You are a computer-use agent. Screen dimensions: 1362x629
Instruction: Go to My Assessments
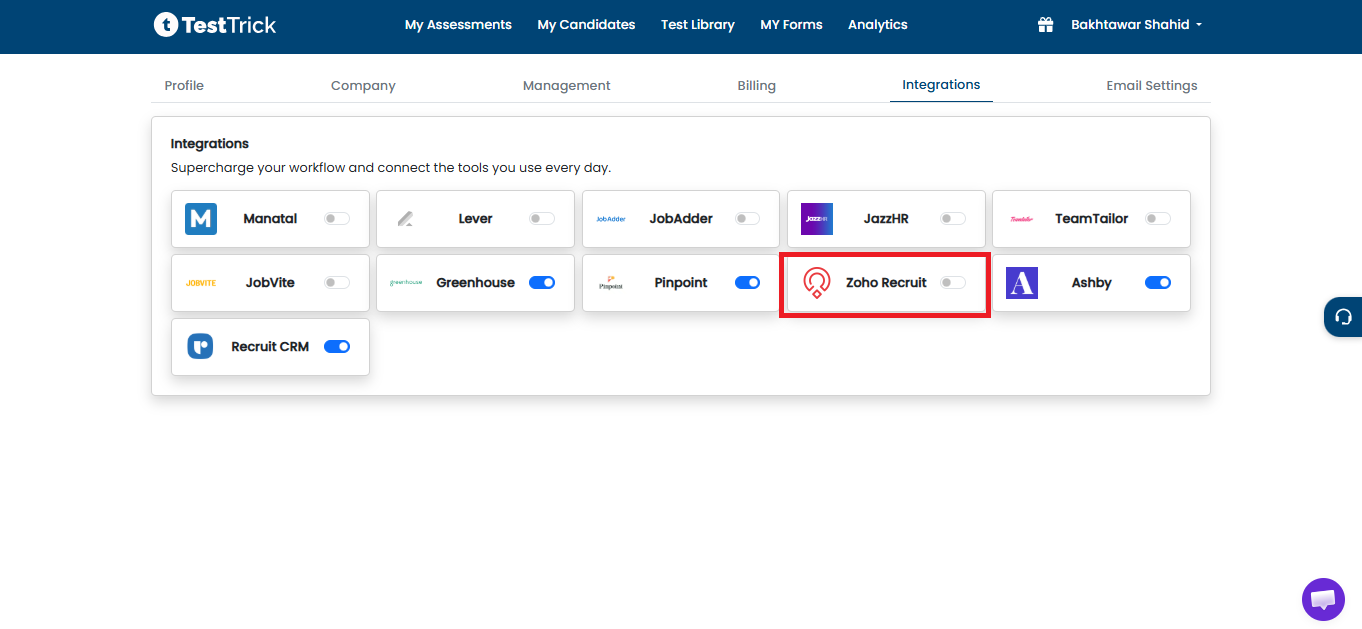pyautogui.click(x=458, y=25)
